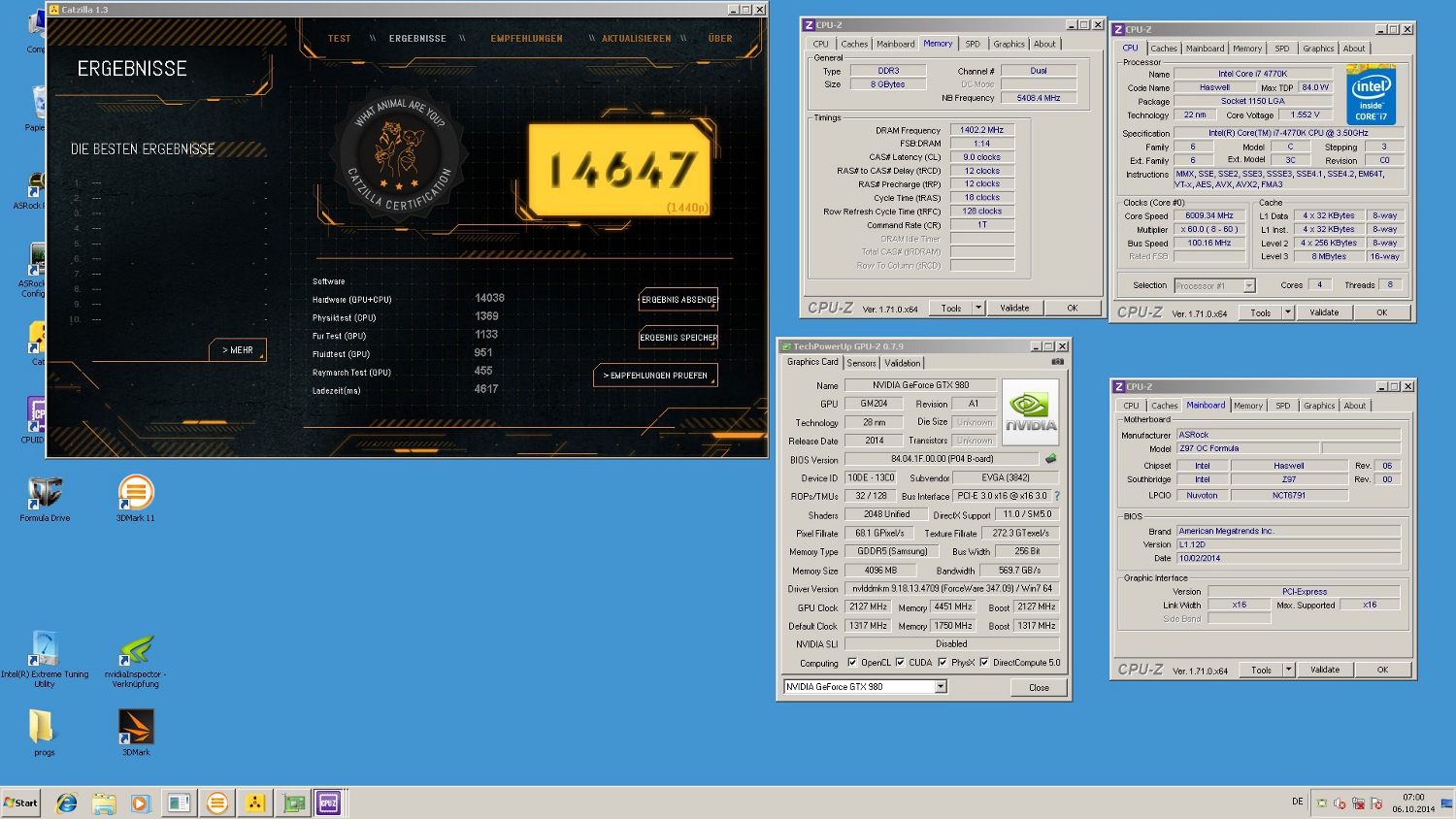Open the EMPFEHLUNGEN tab in Catzilla
Screen dimensions: 1456x819
tap(527, 39)
